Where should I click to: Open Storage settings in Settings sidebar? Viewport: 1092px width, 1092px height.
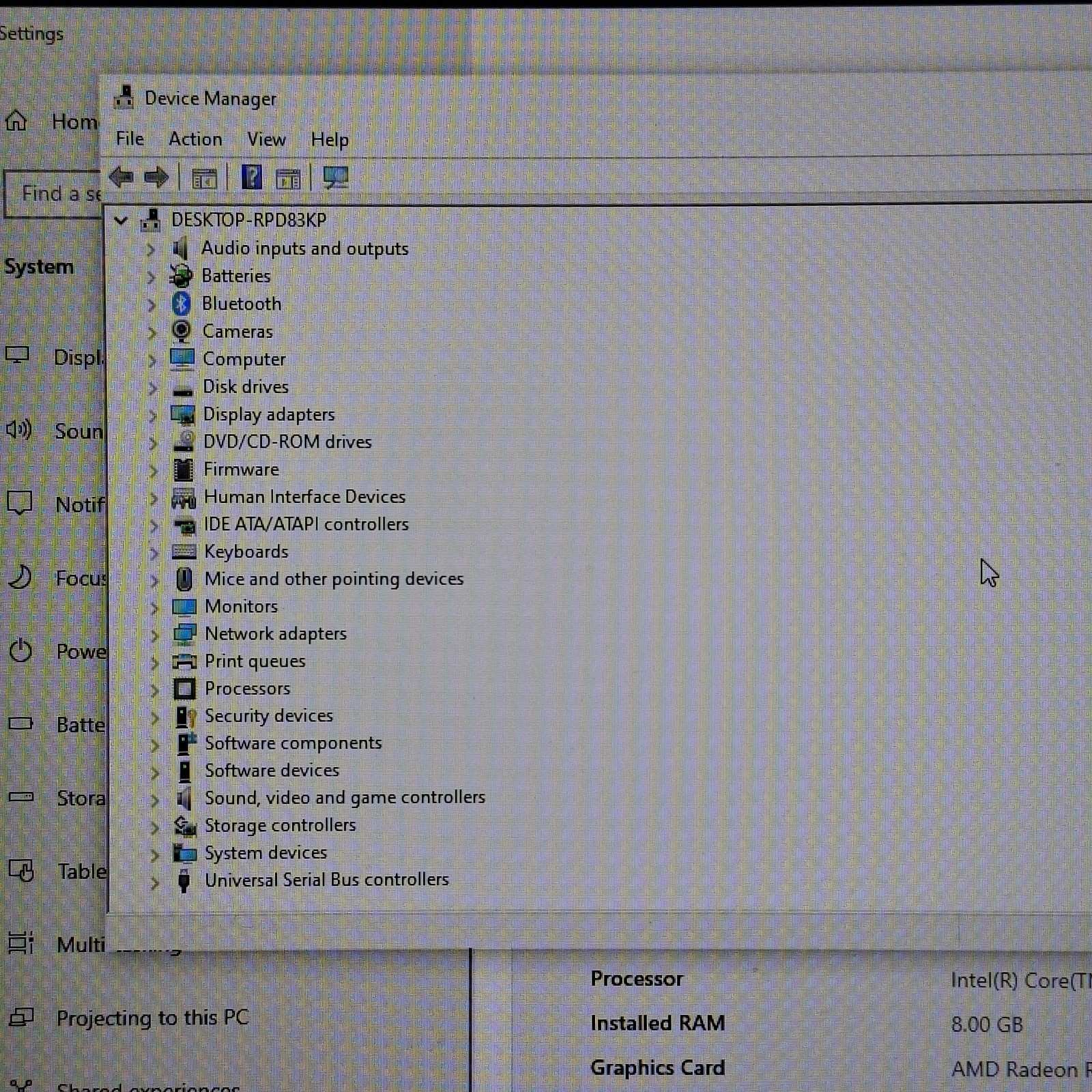click(x=57, y=797)
